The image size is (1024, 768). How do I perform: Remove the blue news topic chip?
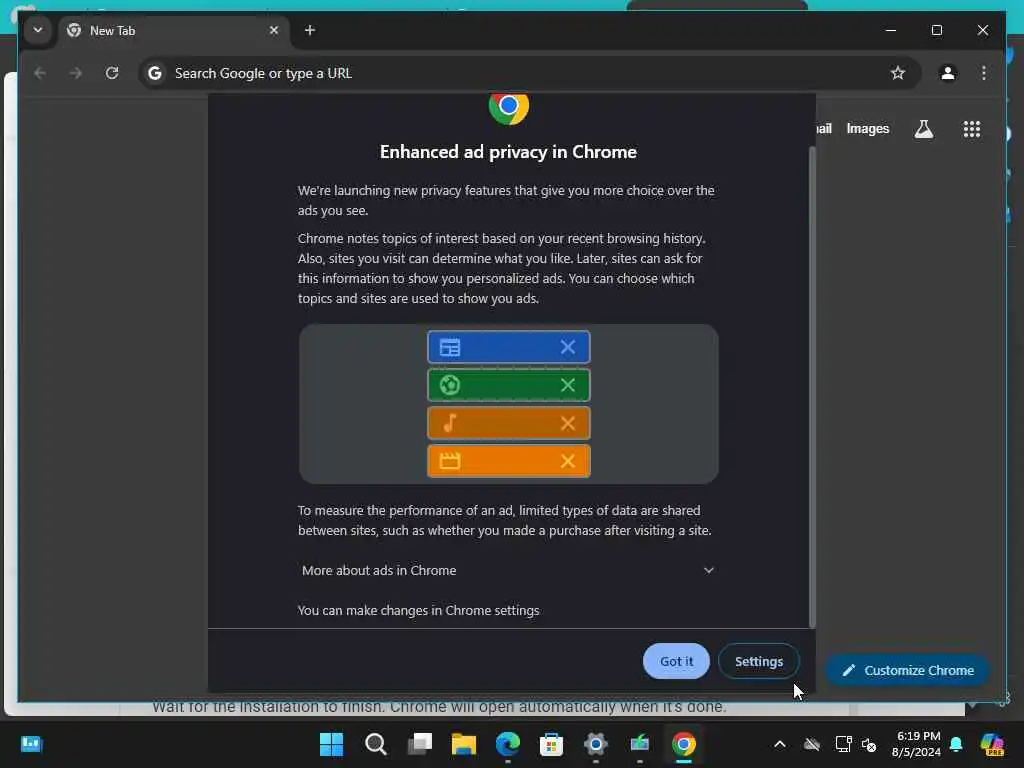click(568, 347)
